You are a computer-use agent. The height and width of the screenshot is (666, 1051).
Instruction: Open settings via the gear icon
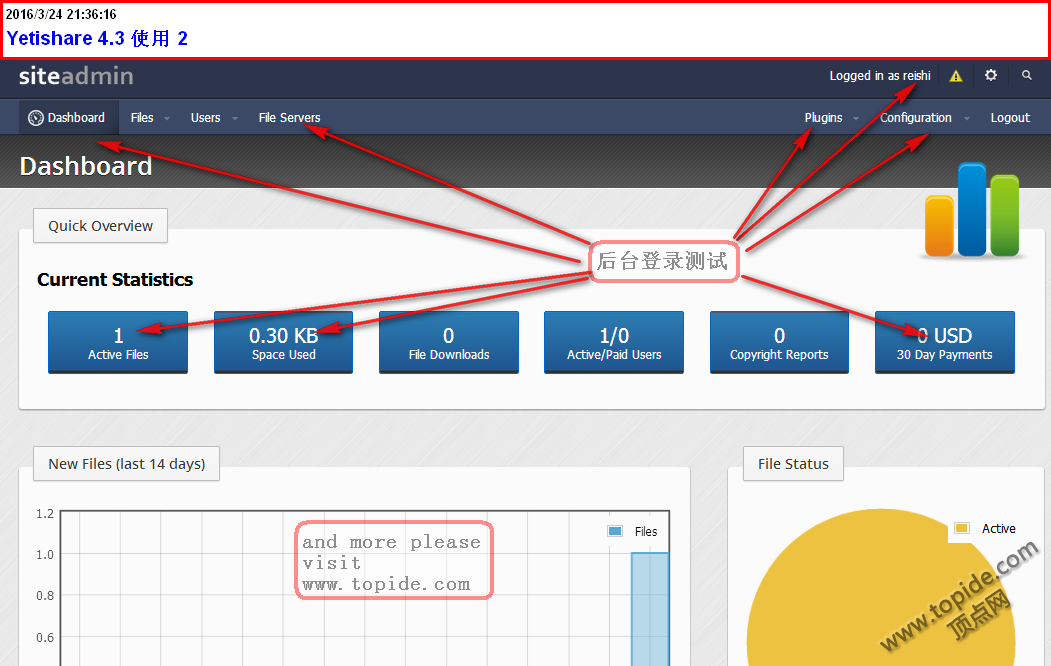[x=991, y=75]
